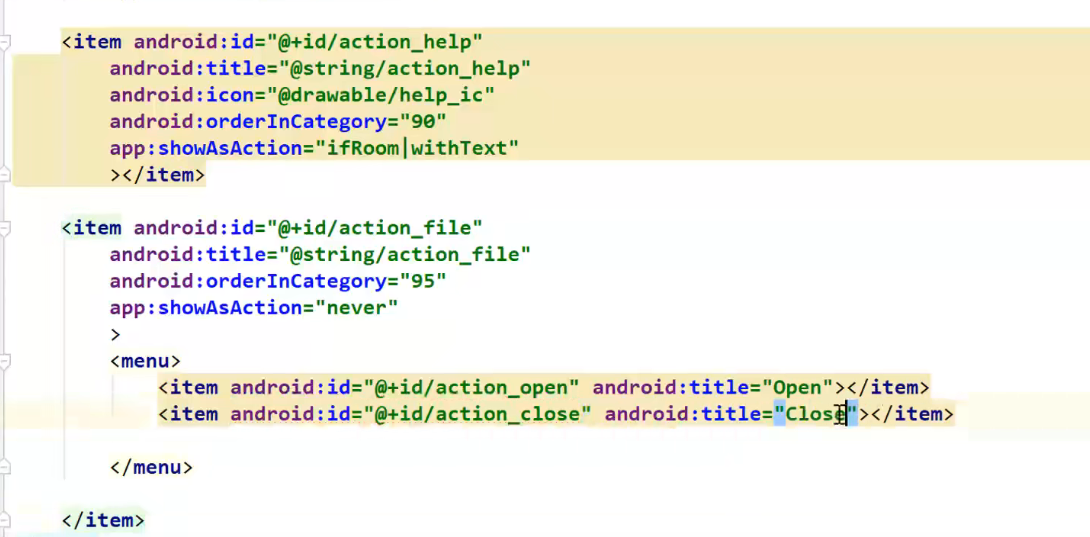
Task: Click the orderInCategory value "95"
Action: point(423,281)
